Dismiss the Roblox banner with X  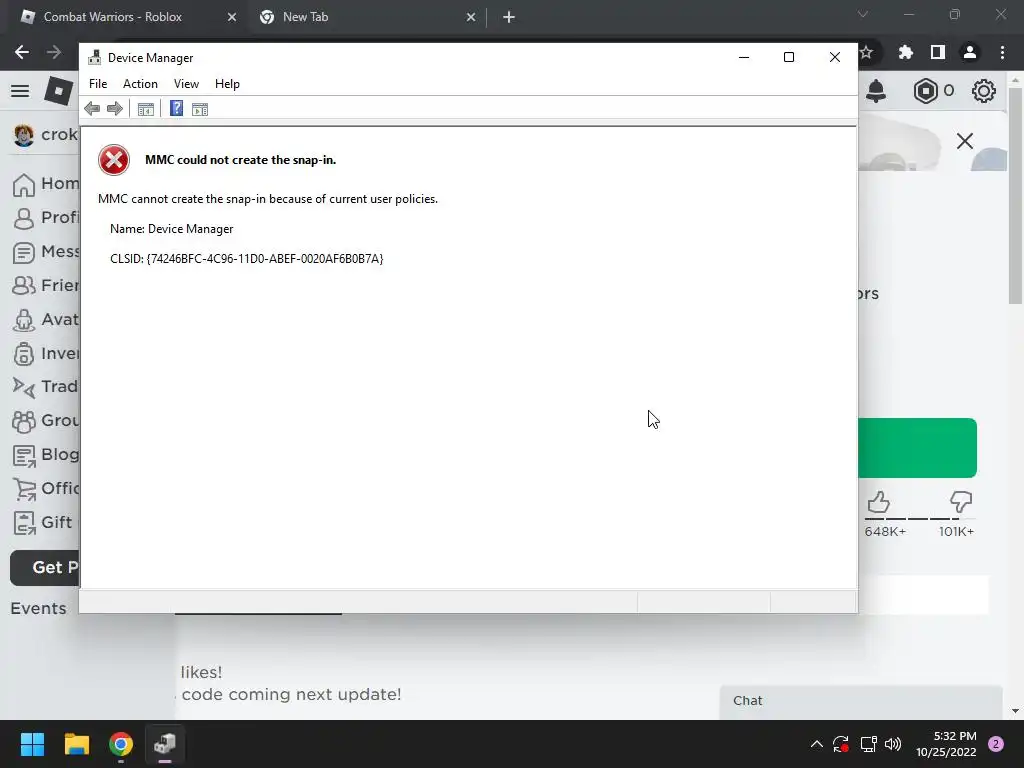pyautogui.click(x=965, y=141)
